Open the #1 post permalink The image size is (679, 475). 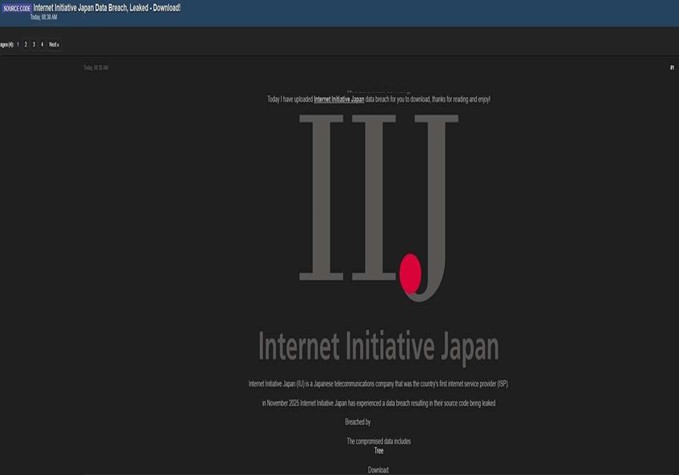click(672, 68)
